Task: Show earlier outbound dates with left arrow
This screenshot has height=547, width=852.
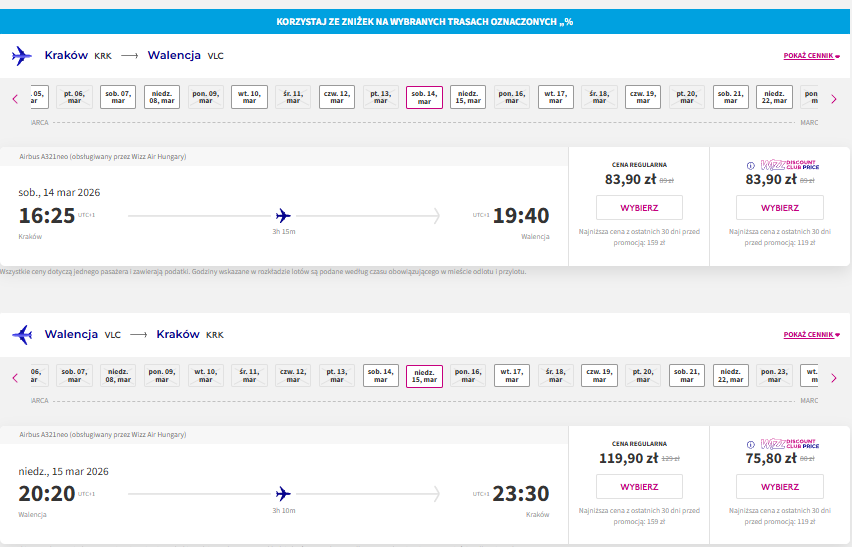Action: point(15,99)
